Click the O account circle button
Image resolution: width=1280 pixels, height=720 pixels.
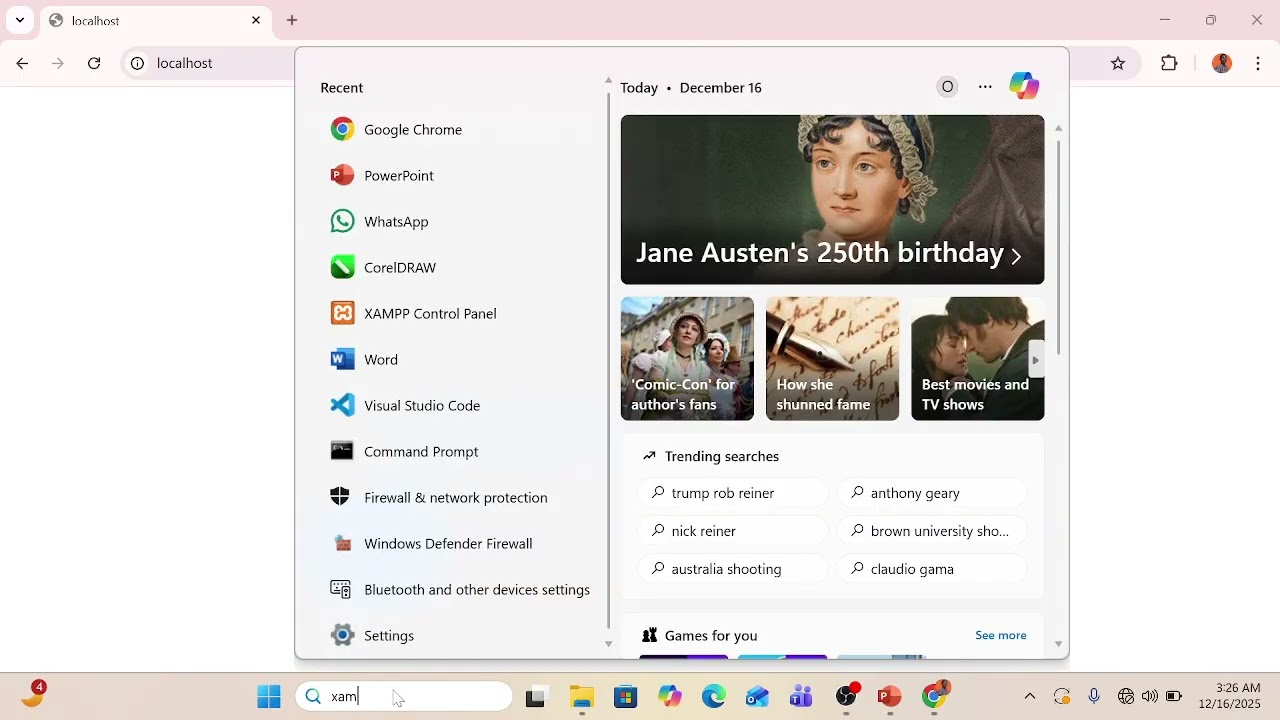[x=947, y=87]
